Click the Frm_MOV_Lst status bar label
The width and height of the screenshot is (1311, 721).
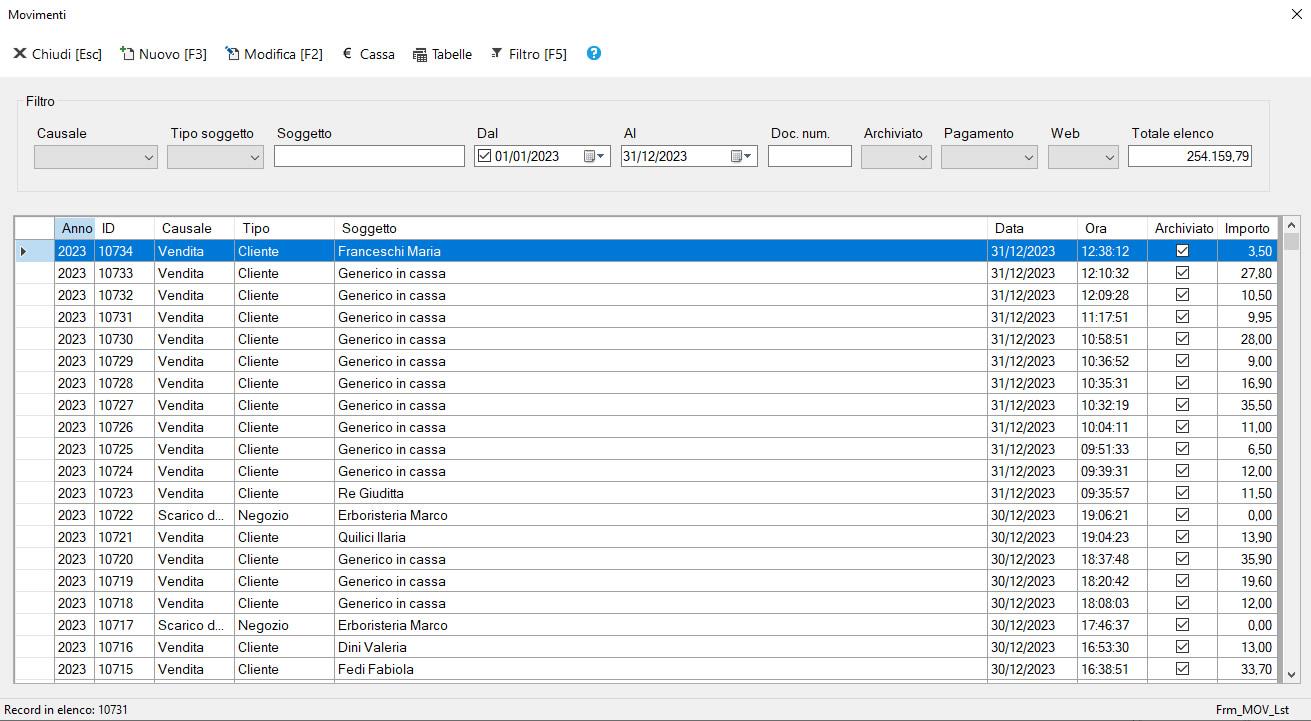coord(1252,710)
